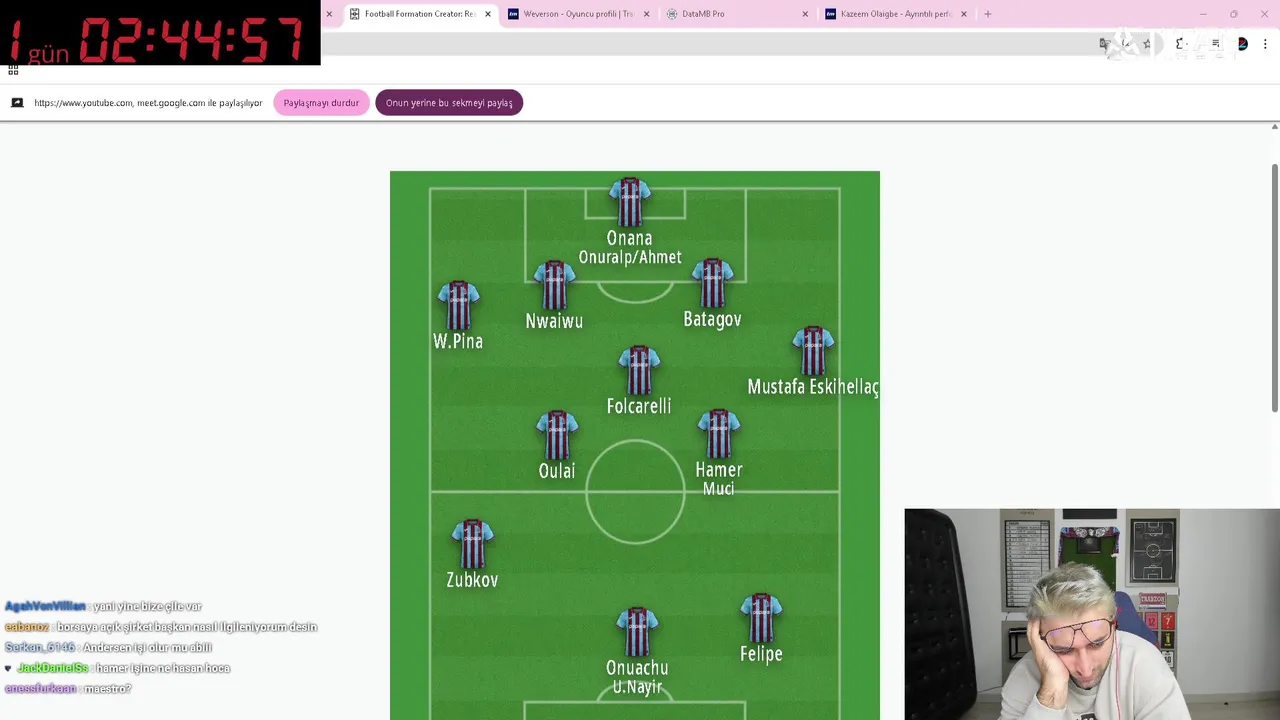Click the vertical page scrollbar thumb

pyautogui.click(x=1274, y=287)
